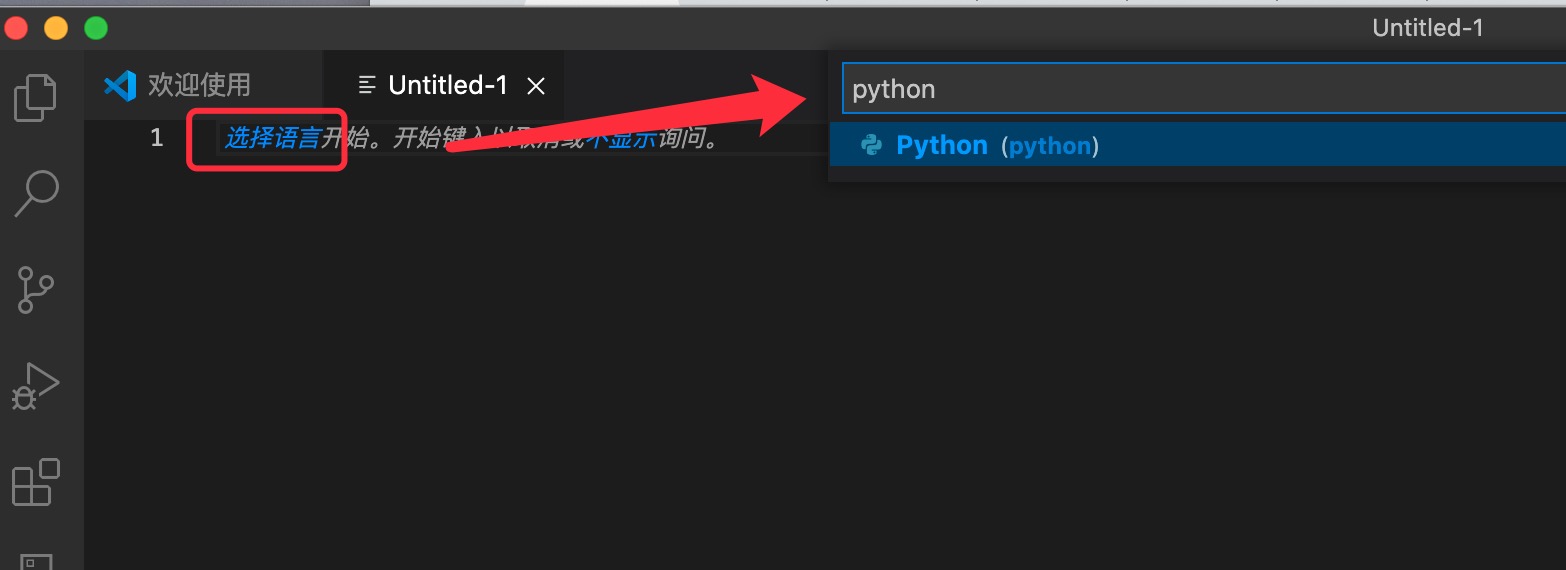1566x570 pixels.
Task: Click the file icon on Untitled-1 tab
Action: click(x=367, y=86)
